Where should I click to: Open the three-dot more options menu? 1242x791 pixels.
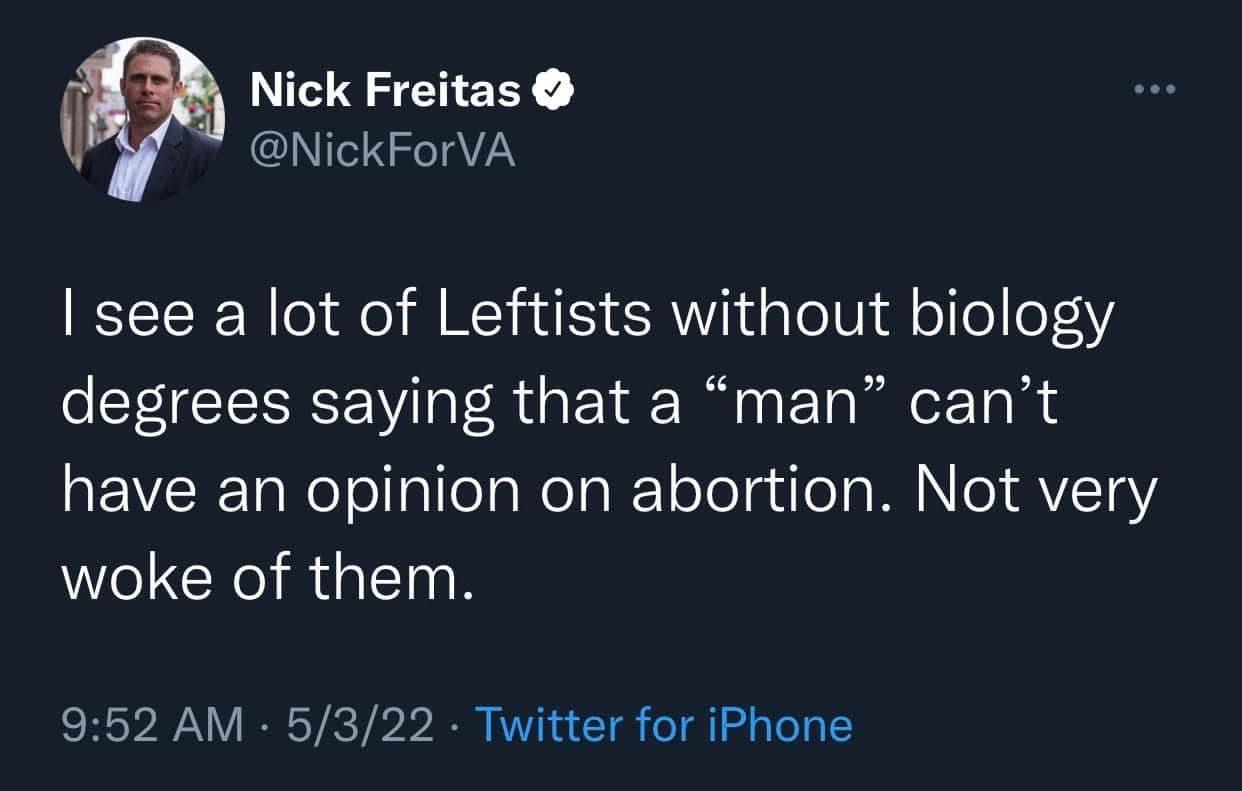(1156, 89)
